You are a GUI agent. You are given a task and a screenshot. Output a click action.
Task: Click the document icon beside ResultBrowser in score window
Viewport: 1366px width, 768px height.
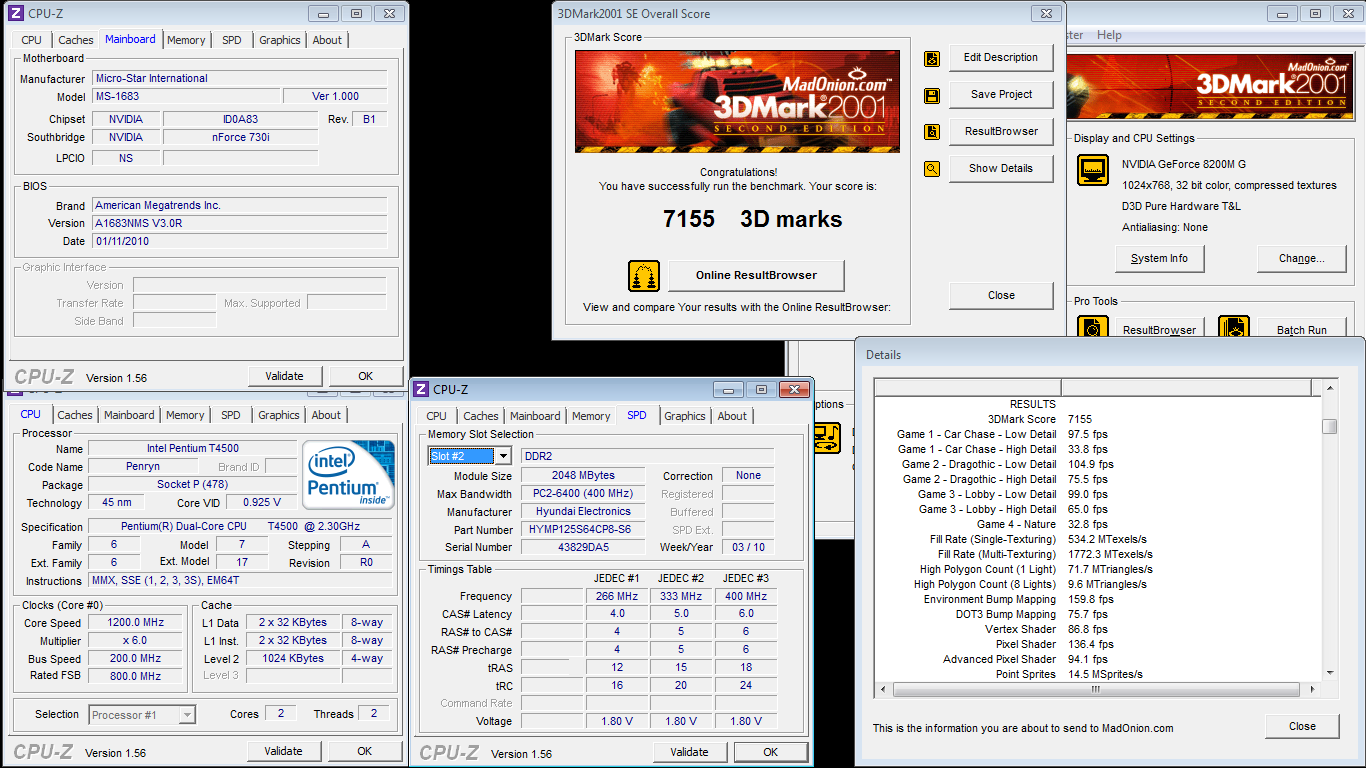(932, 132)
